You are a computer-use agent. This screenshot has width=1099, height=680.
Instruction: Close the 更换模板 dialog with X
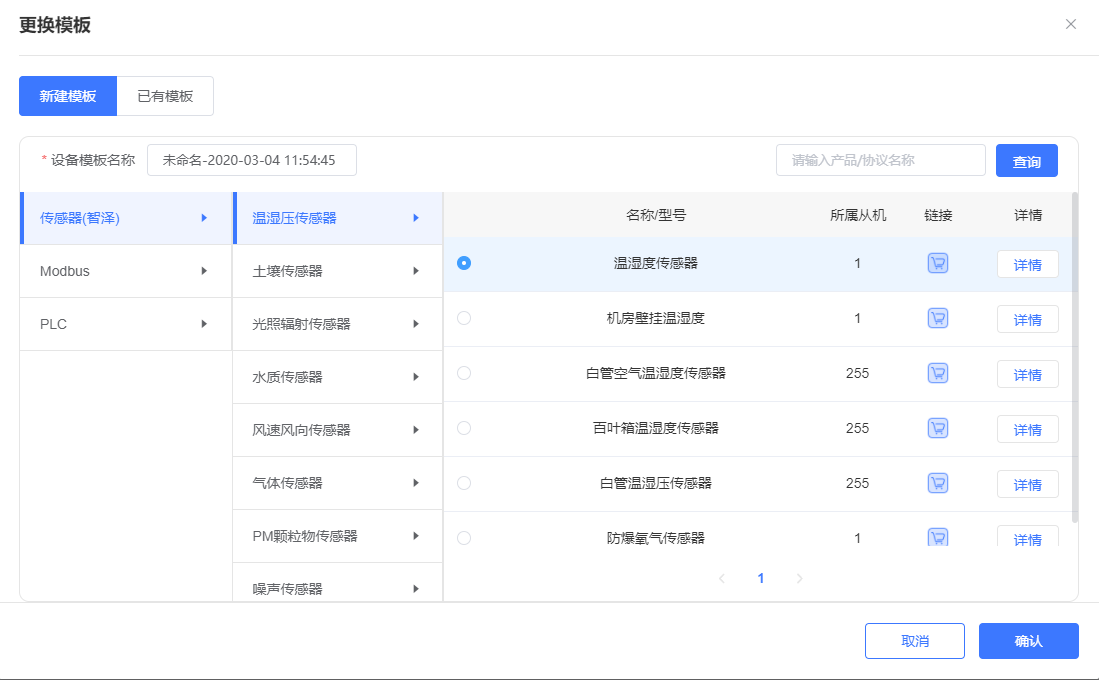click(1071, 24)
